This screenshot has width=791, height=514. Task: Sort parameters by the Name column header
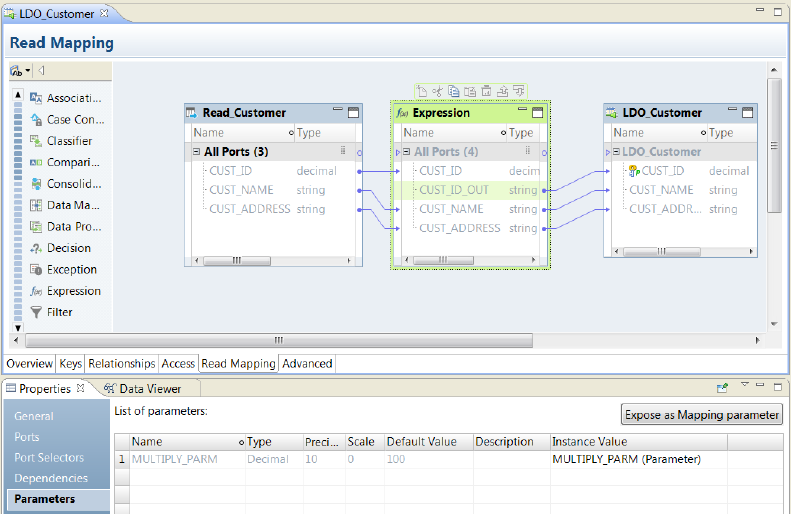pyautogui.click(x=188, y=442)
